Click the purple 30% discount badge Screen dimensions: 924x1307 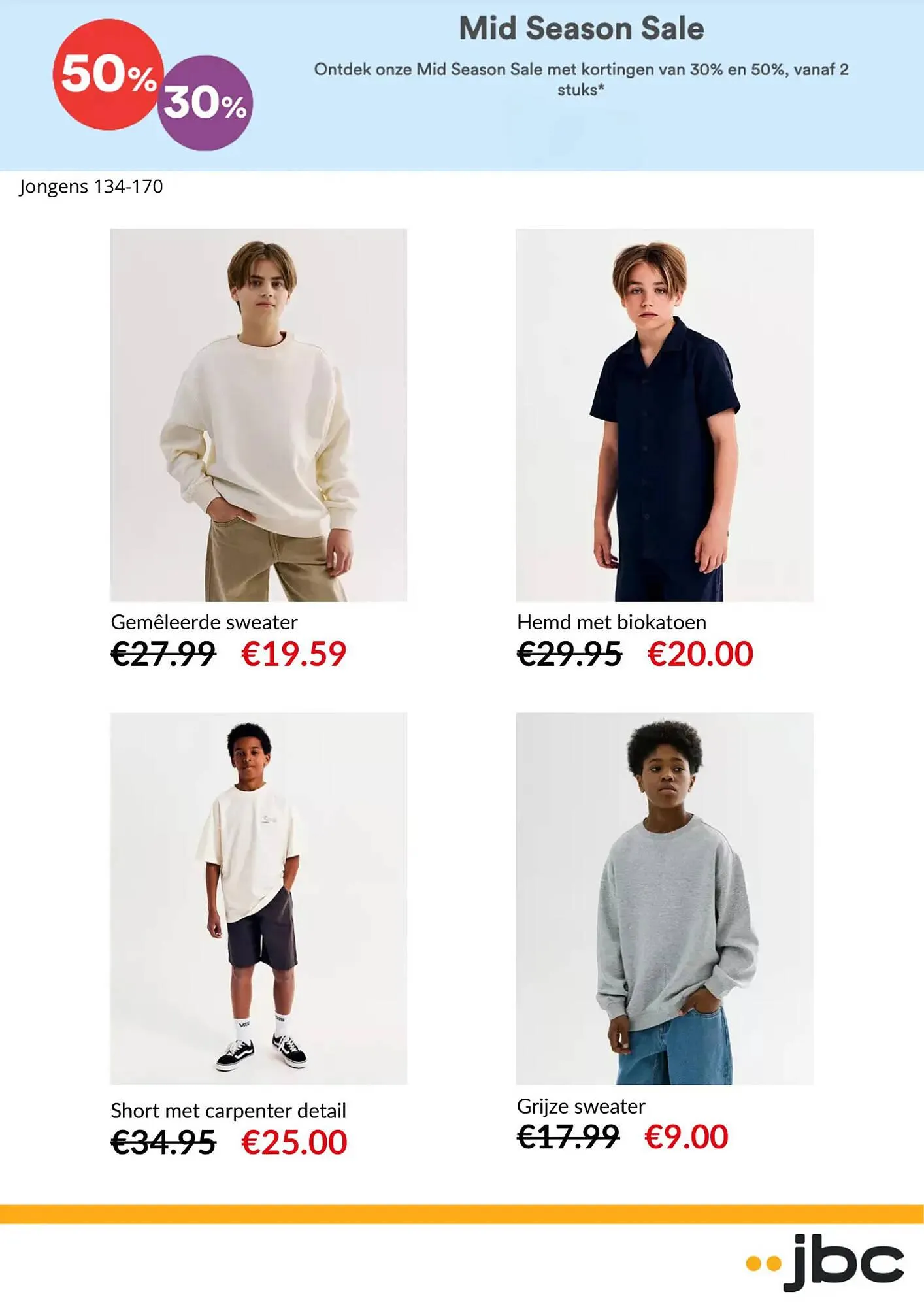coord(205,103)
